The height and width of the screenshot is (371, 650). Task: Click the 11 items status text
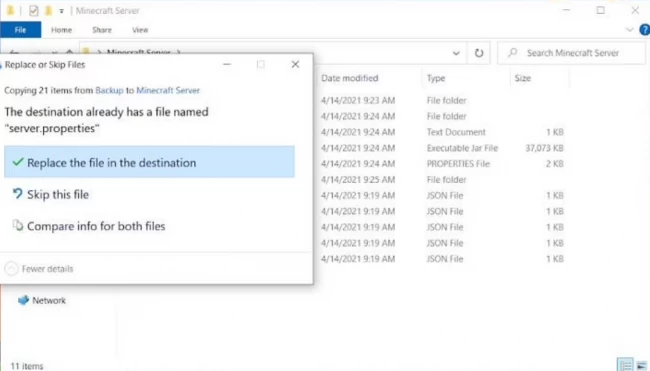pyautogui.click(x=27, y=366)
